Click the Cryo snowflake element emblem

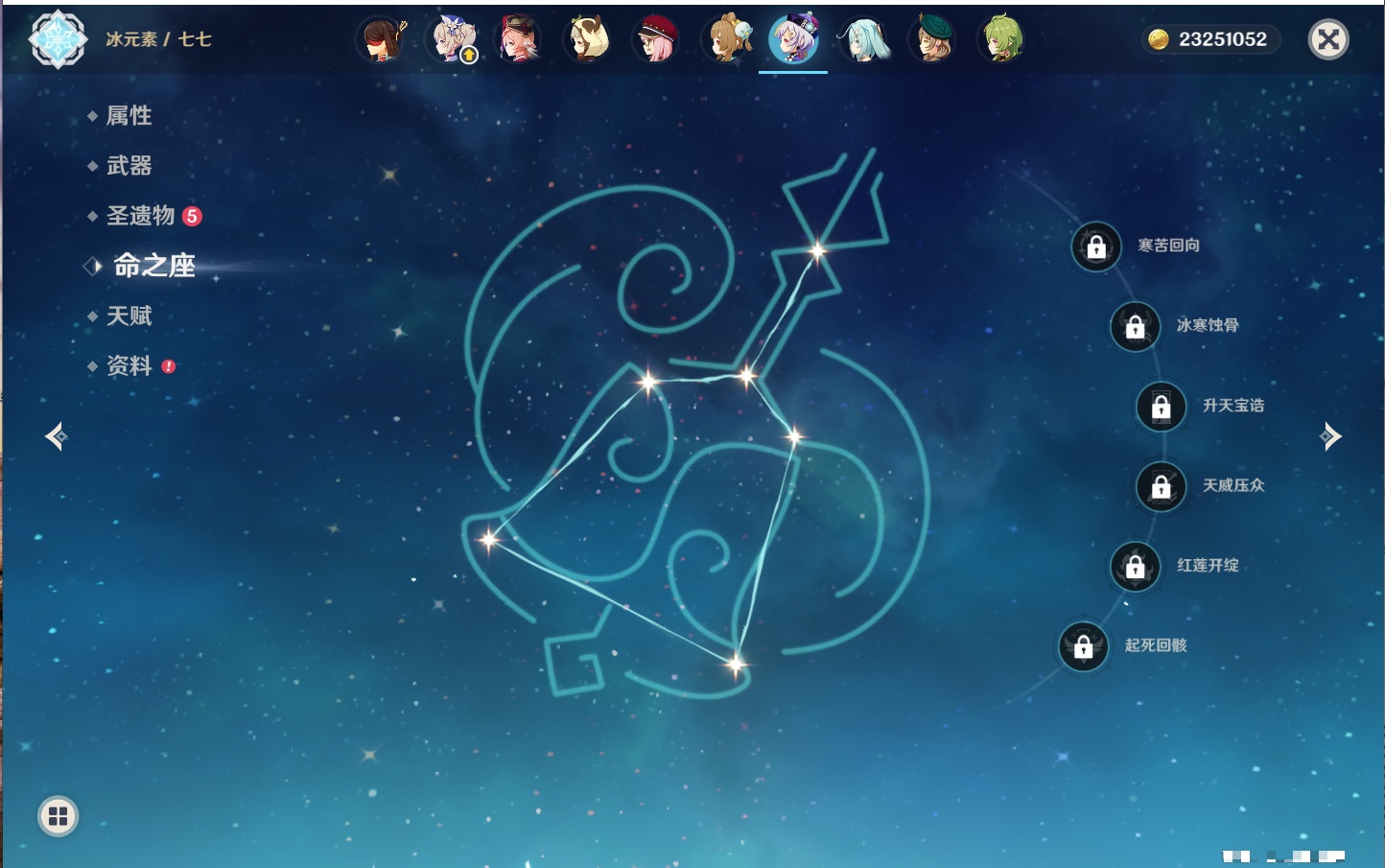click(58, 39)
